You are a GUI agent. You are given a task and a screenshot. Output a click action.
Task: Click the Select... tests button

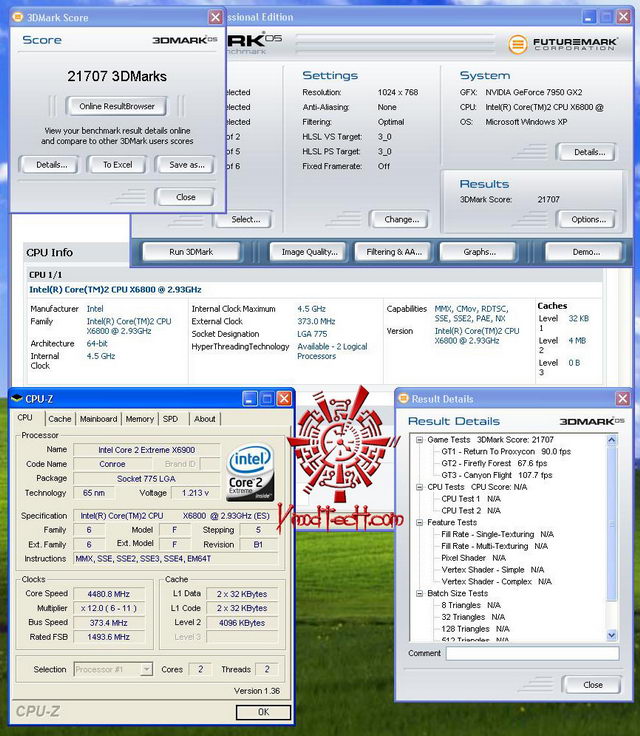click(243, 219)
